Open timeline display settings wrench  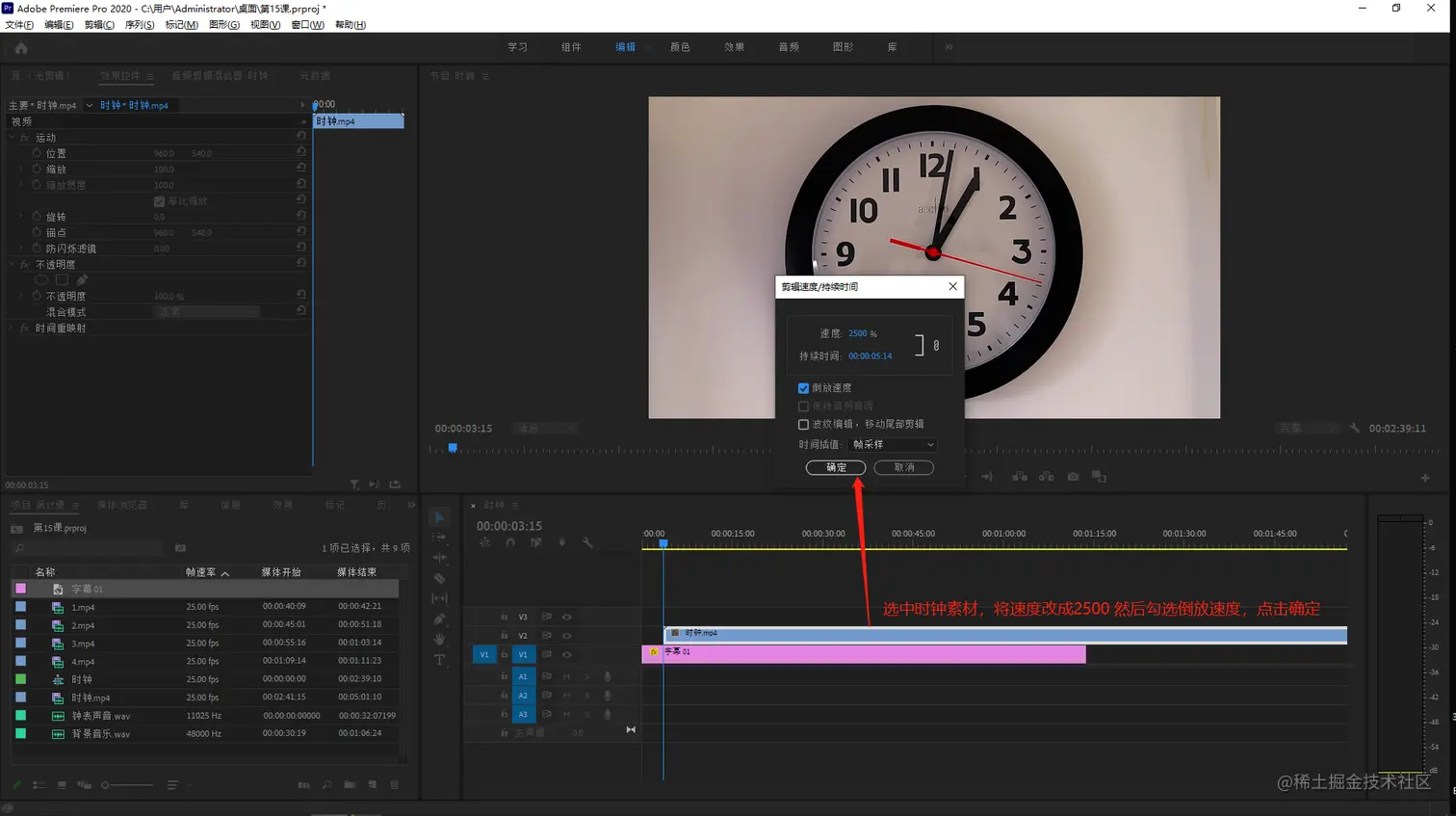[587, 542]
